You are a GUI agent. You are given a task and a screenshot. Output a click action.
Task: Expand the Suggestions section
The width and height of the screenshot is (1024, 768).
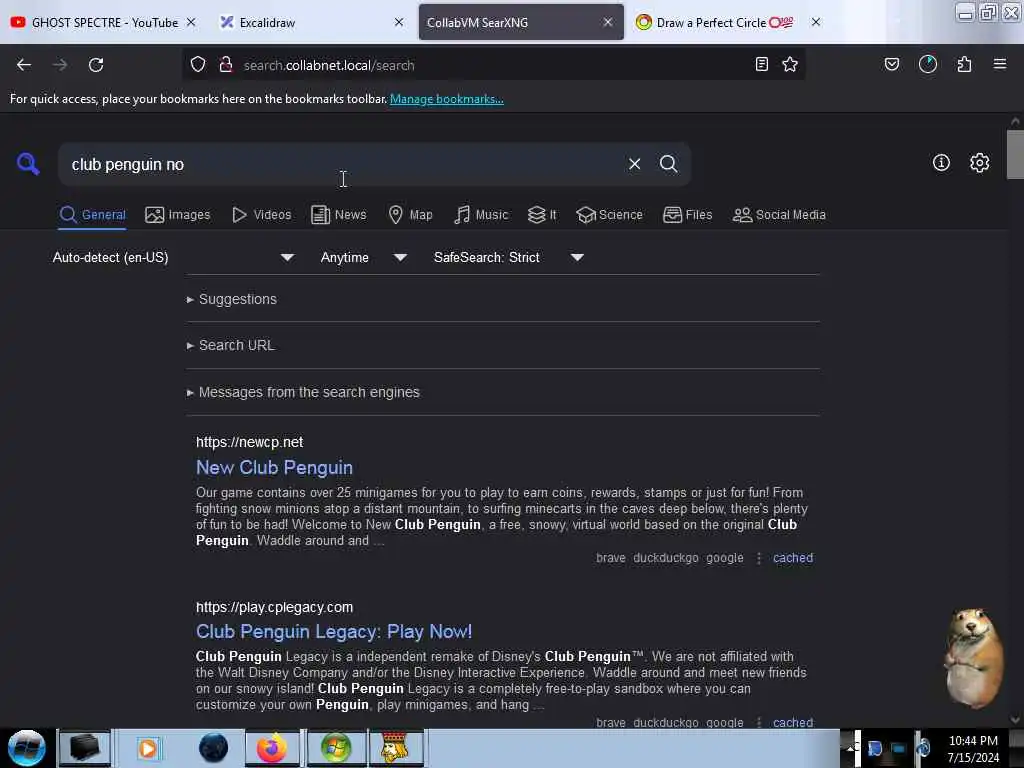coord(232,299)
